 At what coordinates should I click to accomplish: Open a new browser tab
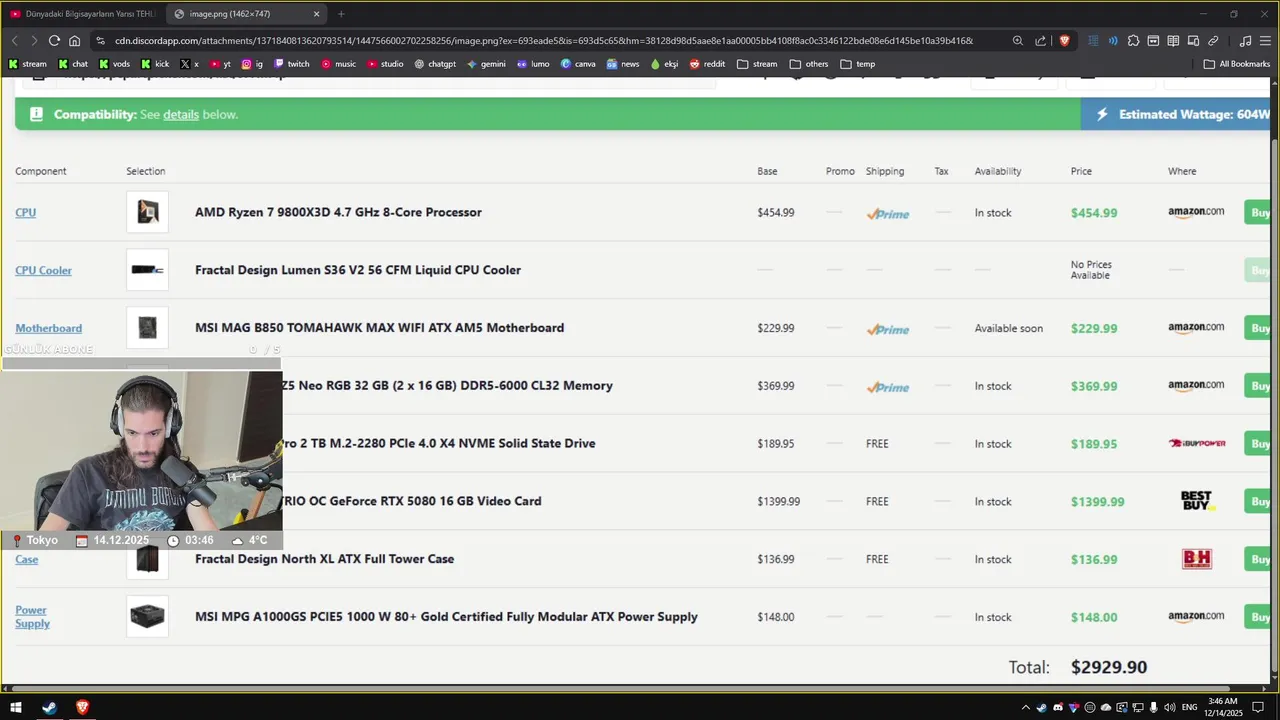(x=341, y=14)
